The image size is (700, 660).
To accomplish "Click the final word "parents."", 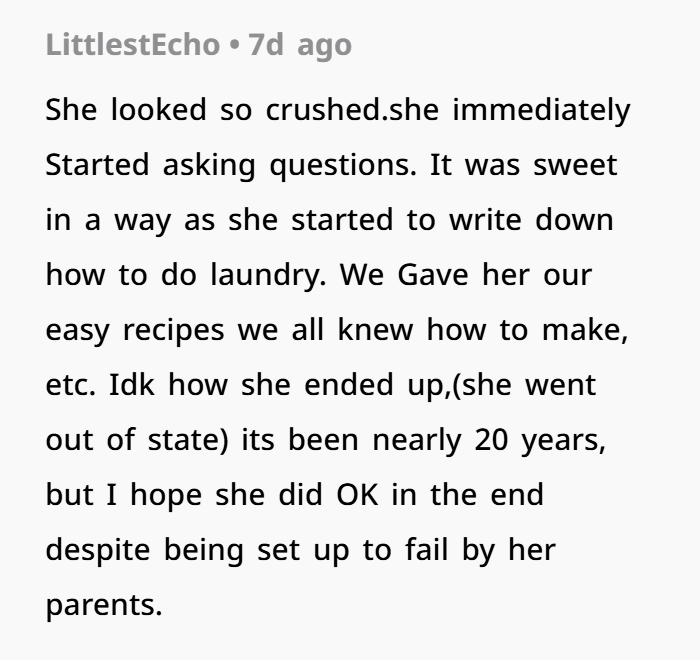I will pyautogui.click(x=103, y=606).
